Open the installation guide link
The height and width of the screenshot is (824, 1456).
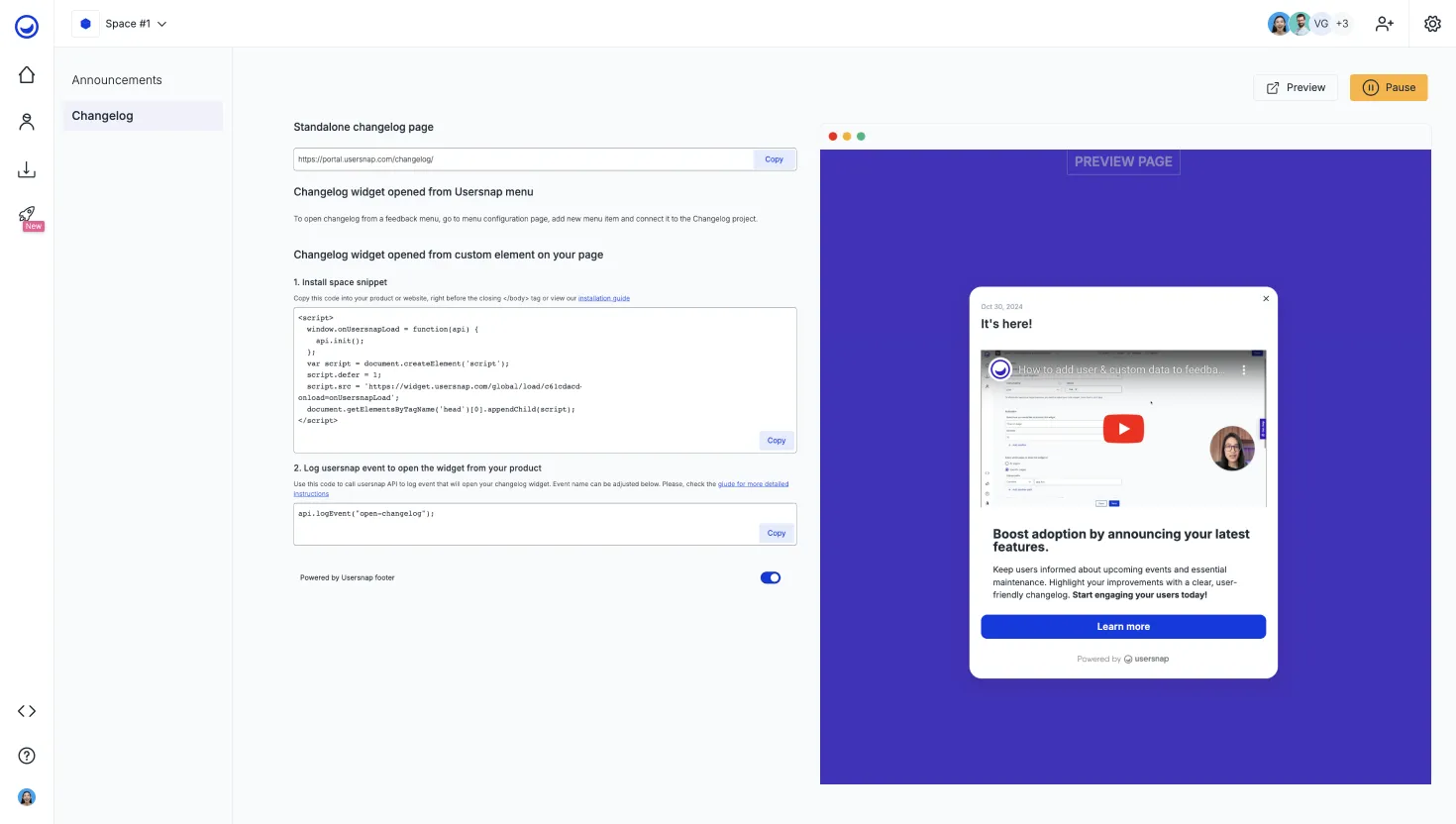tap(604, 296)
